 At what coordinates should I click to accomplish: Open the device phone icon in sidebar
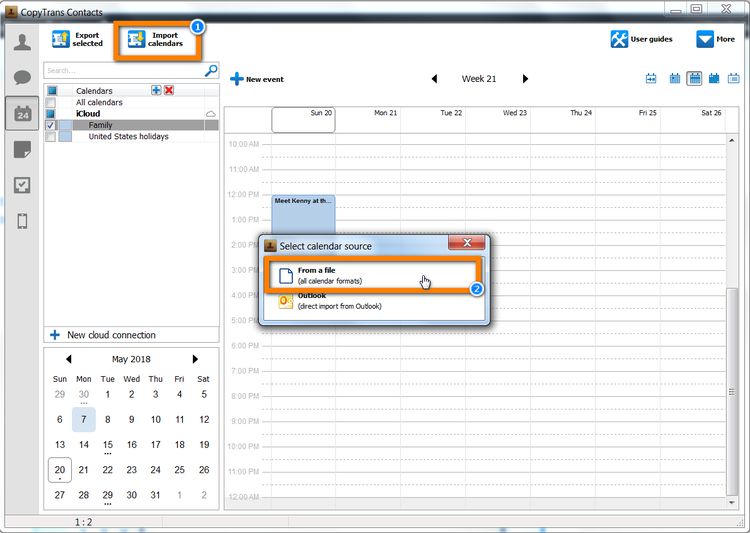pyautogui.click(x=22, y=221)
